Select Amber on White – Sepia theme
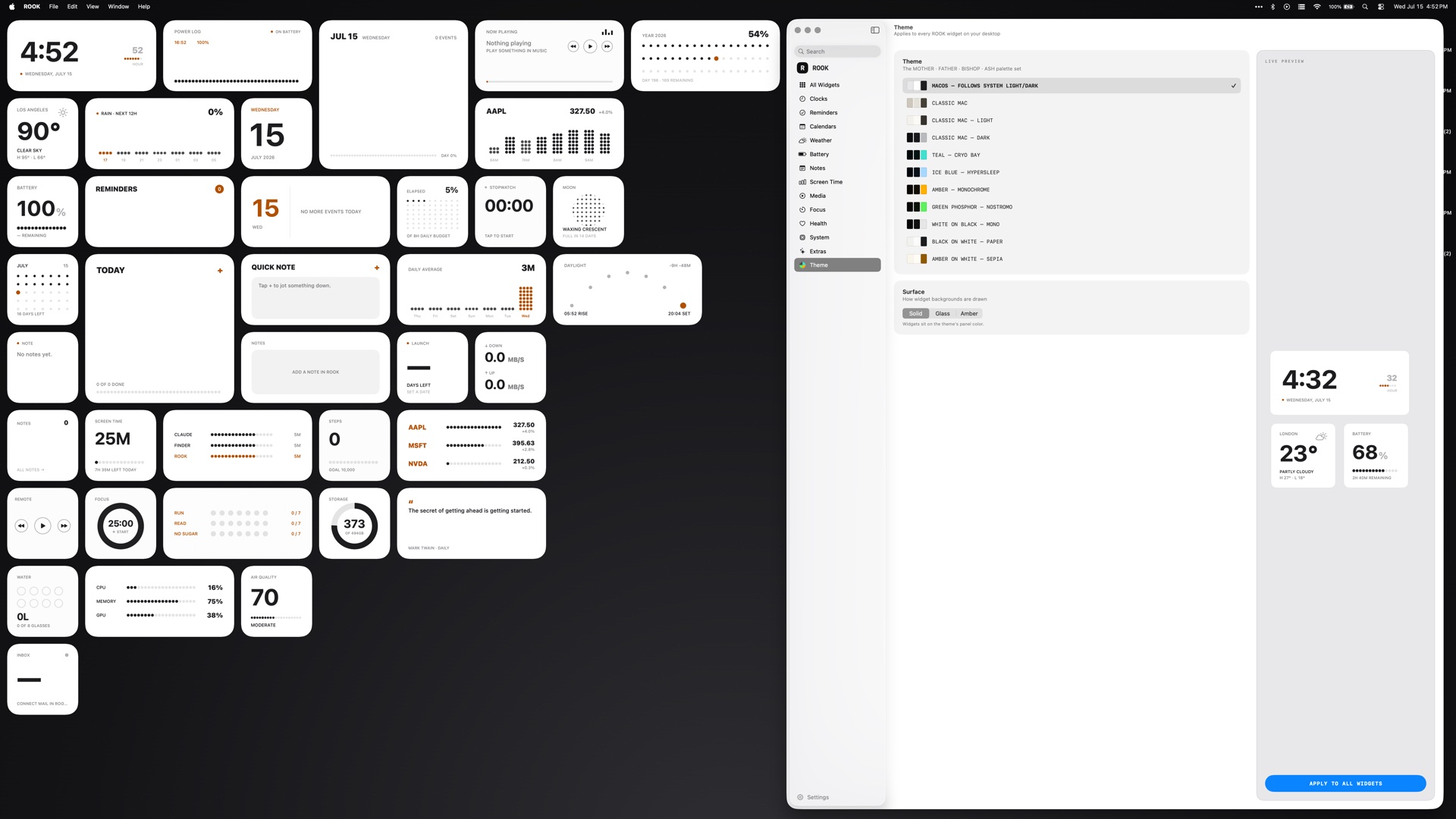 tap(1072, 259)
